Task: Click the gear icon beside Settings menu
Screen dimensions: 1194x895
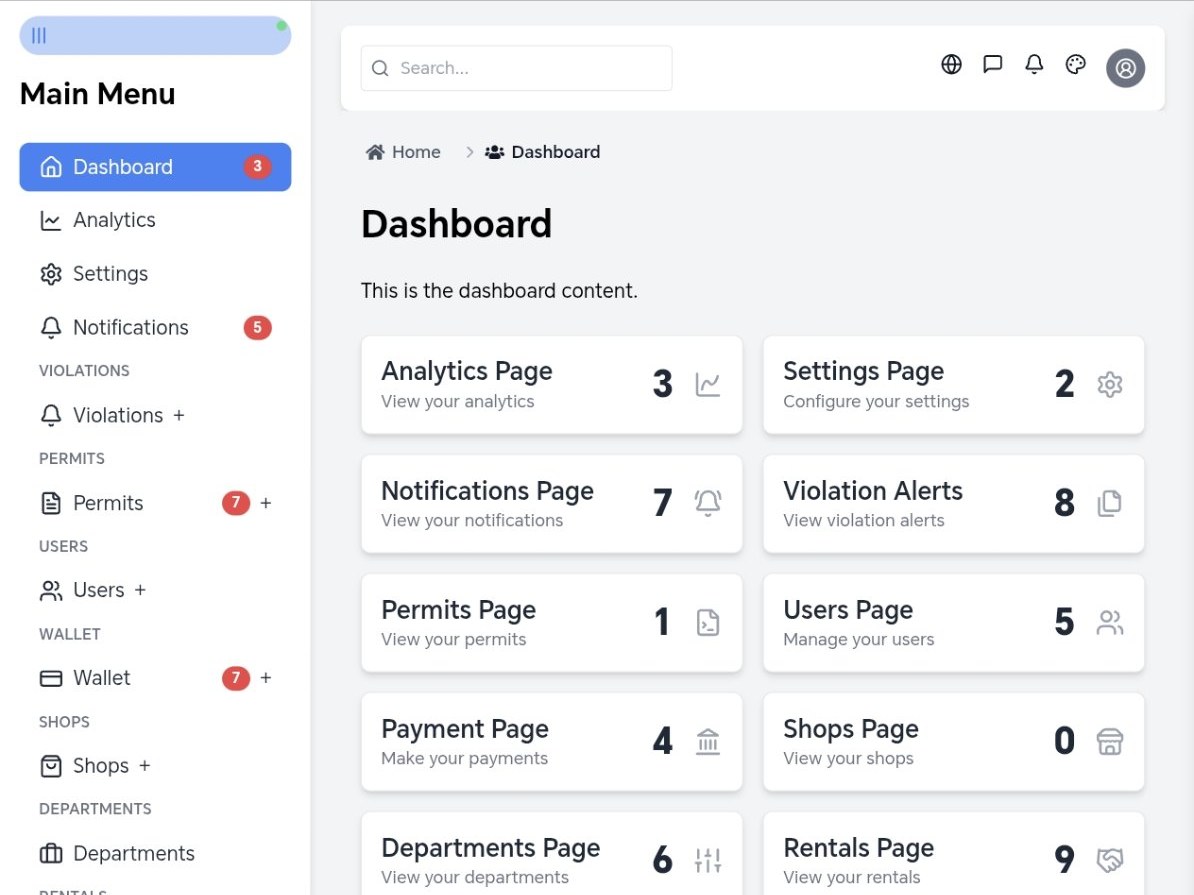Action: [51, 274]
